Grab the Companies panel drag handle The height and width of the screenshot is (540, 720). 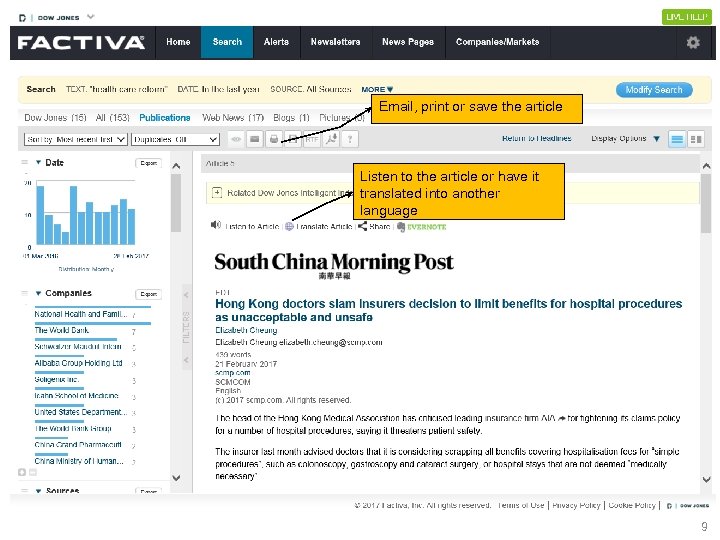(x=24, y=293)
